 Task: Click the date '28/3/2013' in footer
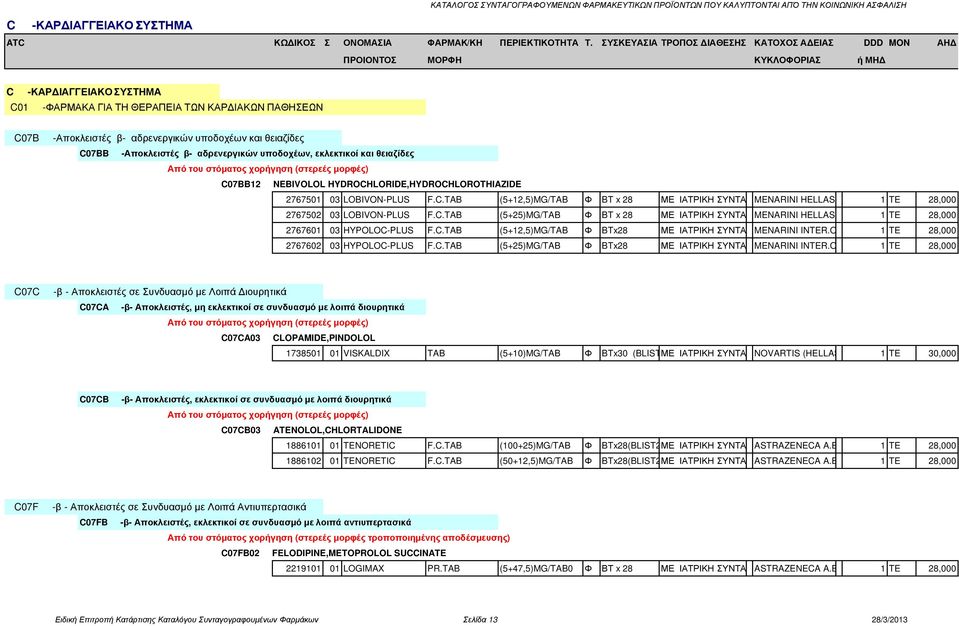(x=889, y=619)
